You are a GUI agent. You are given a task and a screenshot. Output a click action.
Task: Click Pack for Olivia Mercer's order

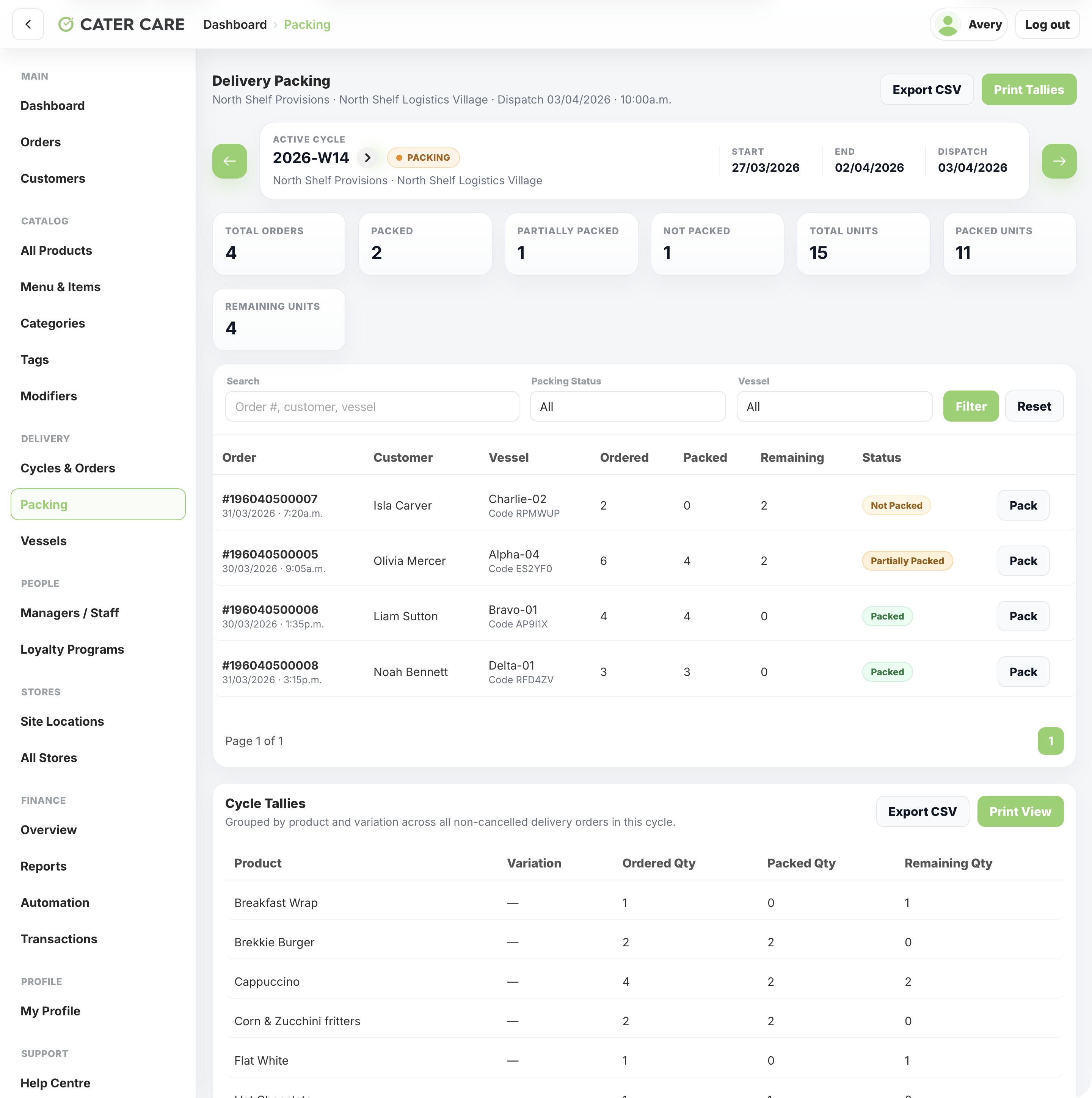click(x=1023, y=561)
